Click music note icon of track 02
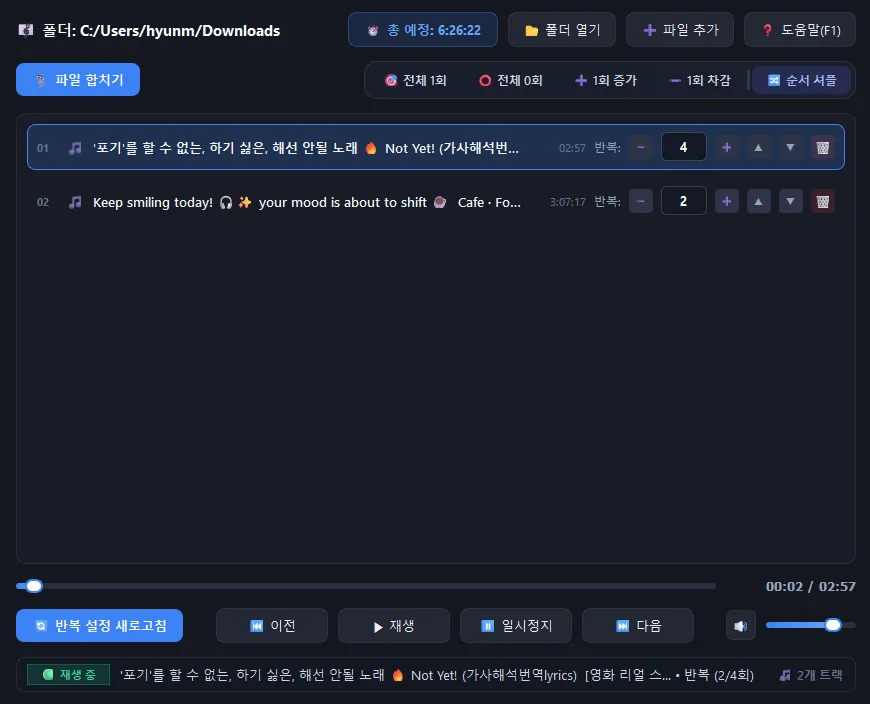The image size is (870, 704). point(75,202)
